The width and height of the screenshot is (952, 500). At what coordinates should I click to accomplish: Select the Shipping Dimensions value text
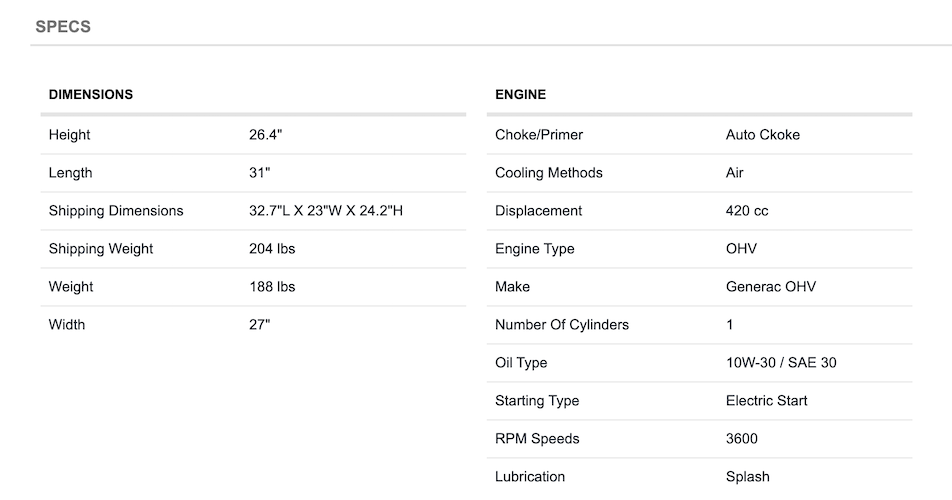point(325,211)
